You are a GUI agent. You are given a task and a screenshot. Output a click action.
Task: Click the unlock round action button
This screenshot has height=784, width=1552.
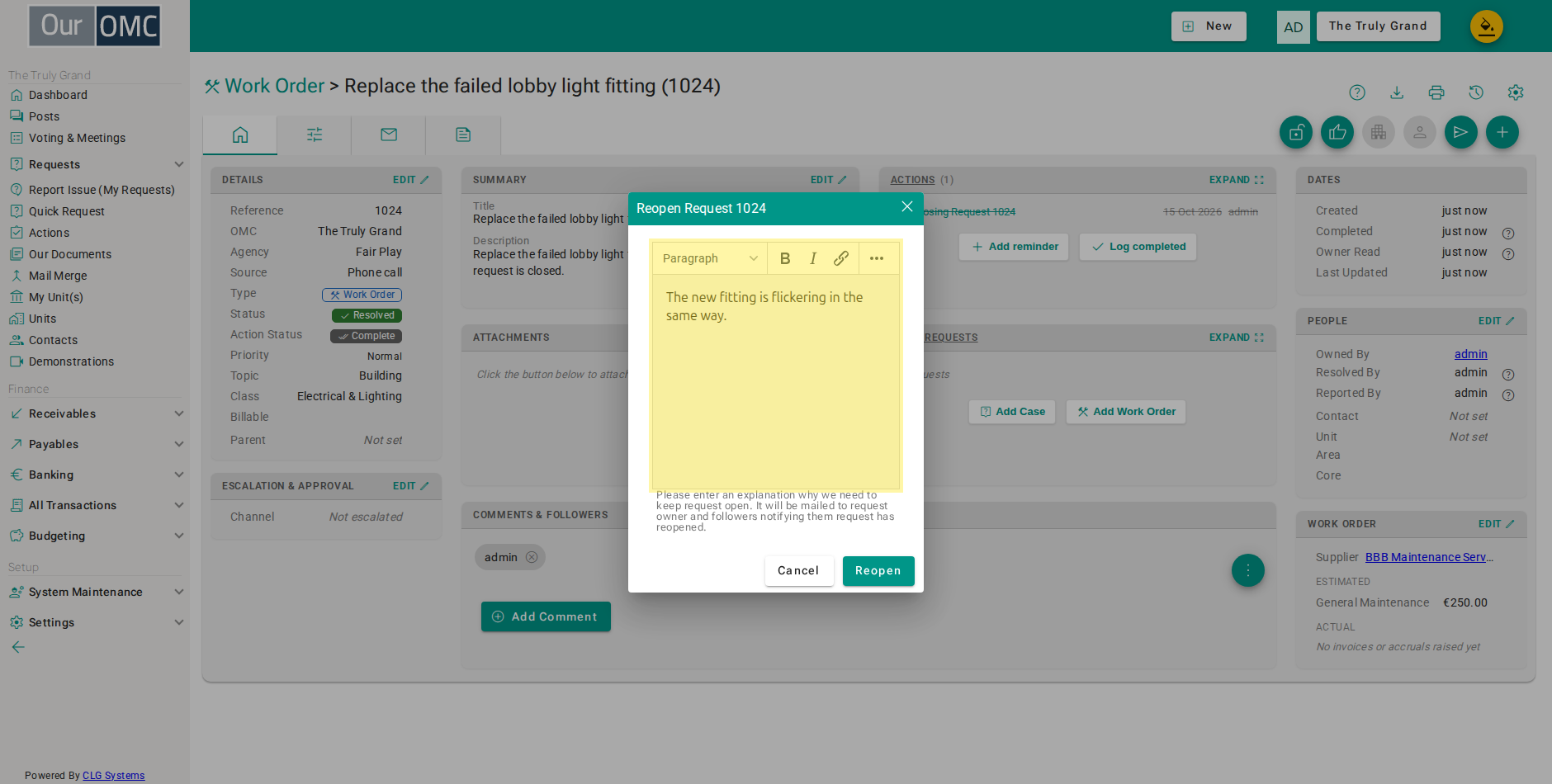[x=1296, y=132]
